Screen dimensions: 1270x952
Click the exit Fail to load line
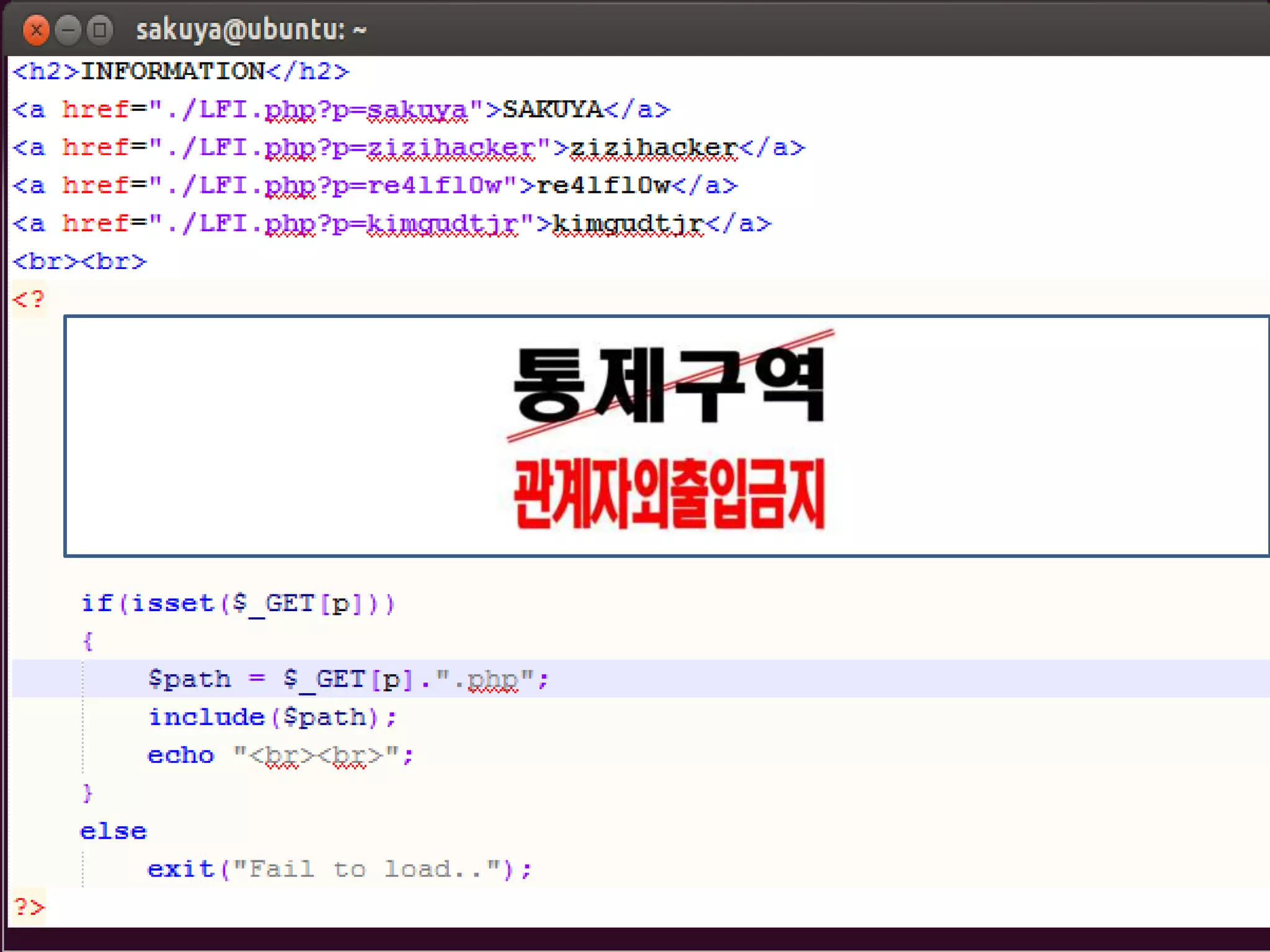[x=339, y=869]
